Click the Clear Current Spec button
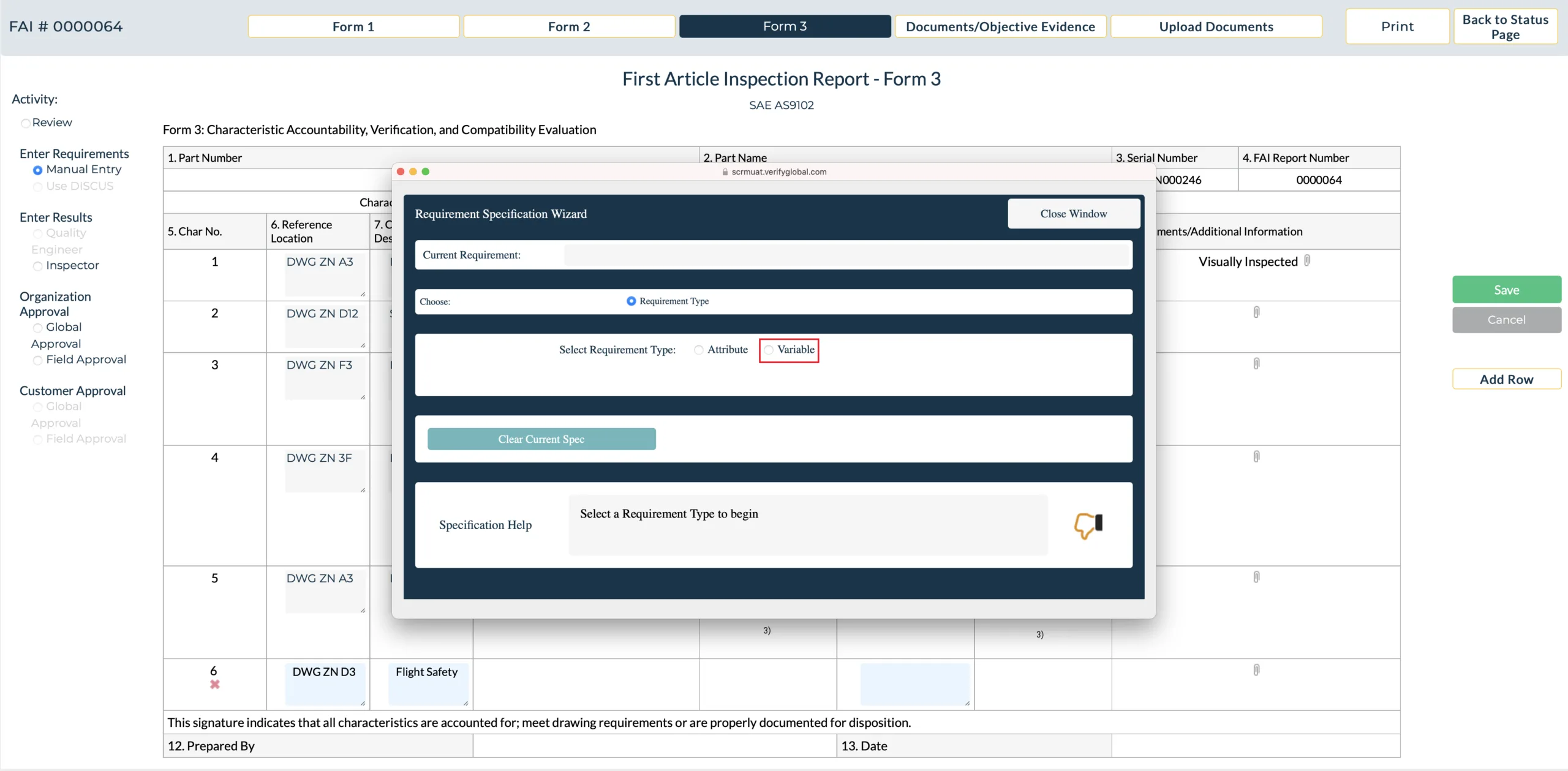Screen dimensions: 1568x771 click(x=541, y=439)
